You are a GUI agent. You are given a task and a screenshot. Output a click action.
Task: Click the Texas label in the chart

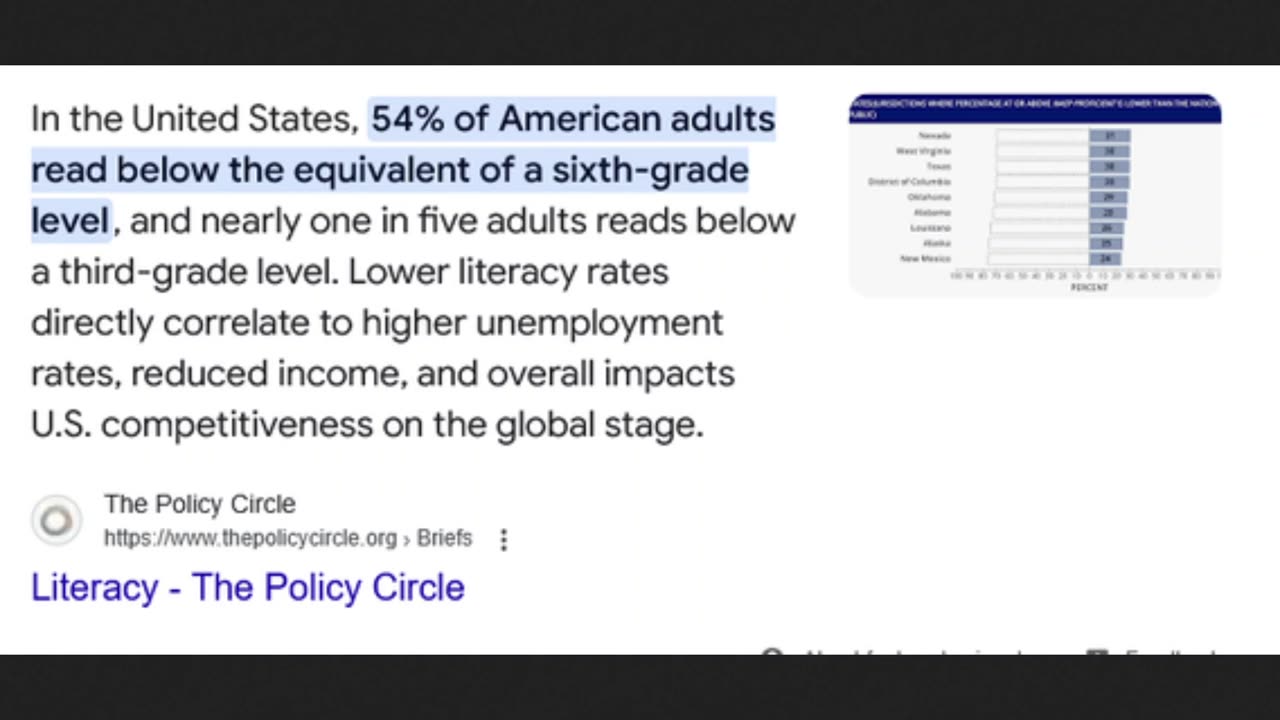coord(938,166)
